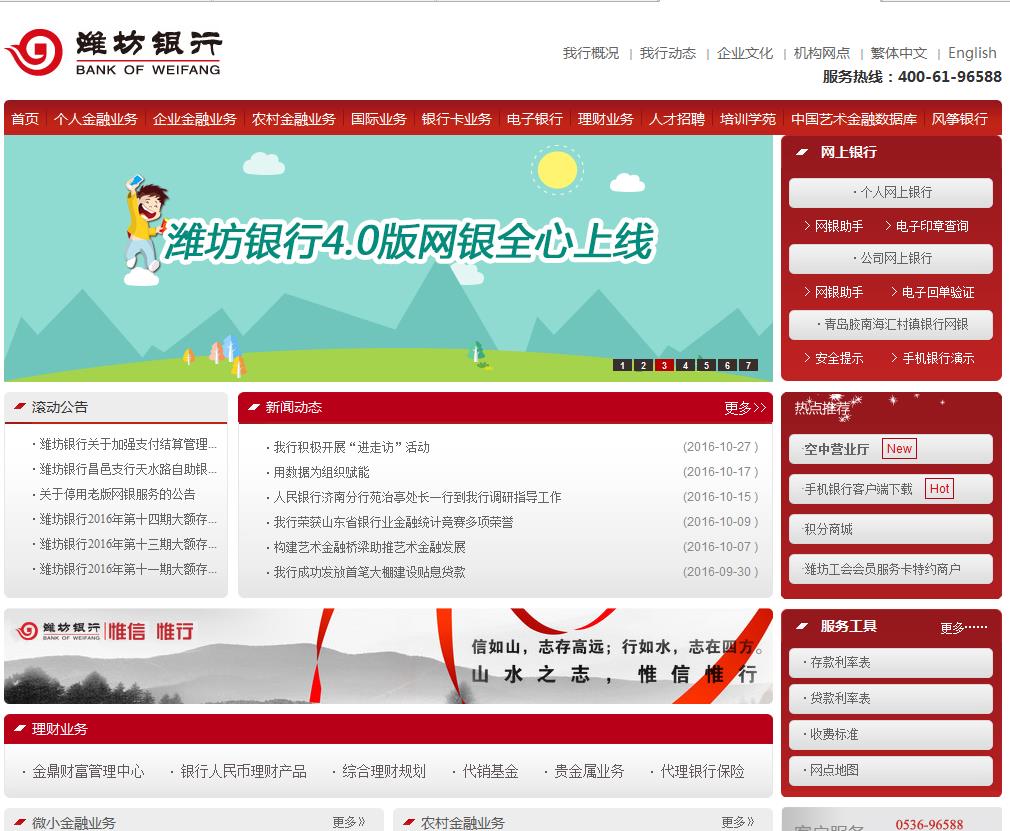This screenshot has width=1010, height=831.
Task: Show banner slide 1
Action: [622, 365]
